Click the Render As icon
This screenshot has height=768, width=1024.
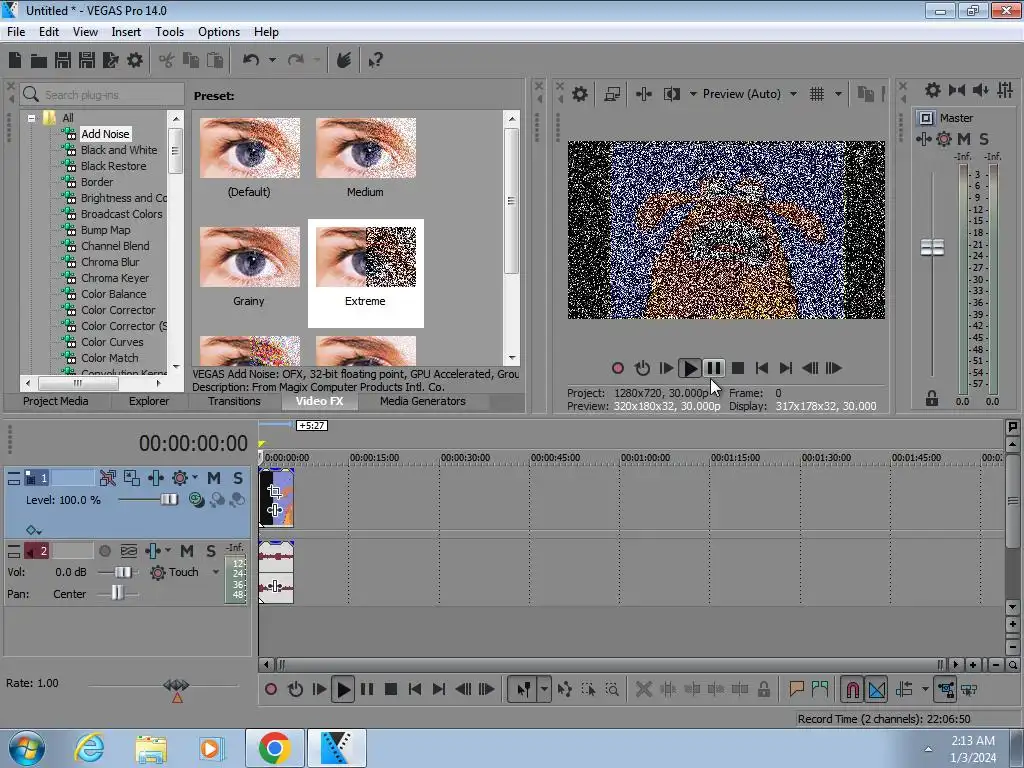(111, 60)
